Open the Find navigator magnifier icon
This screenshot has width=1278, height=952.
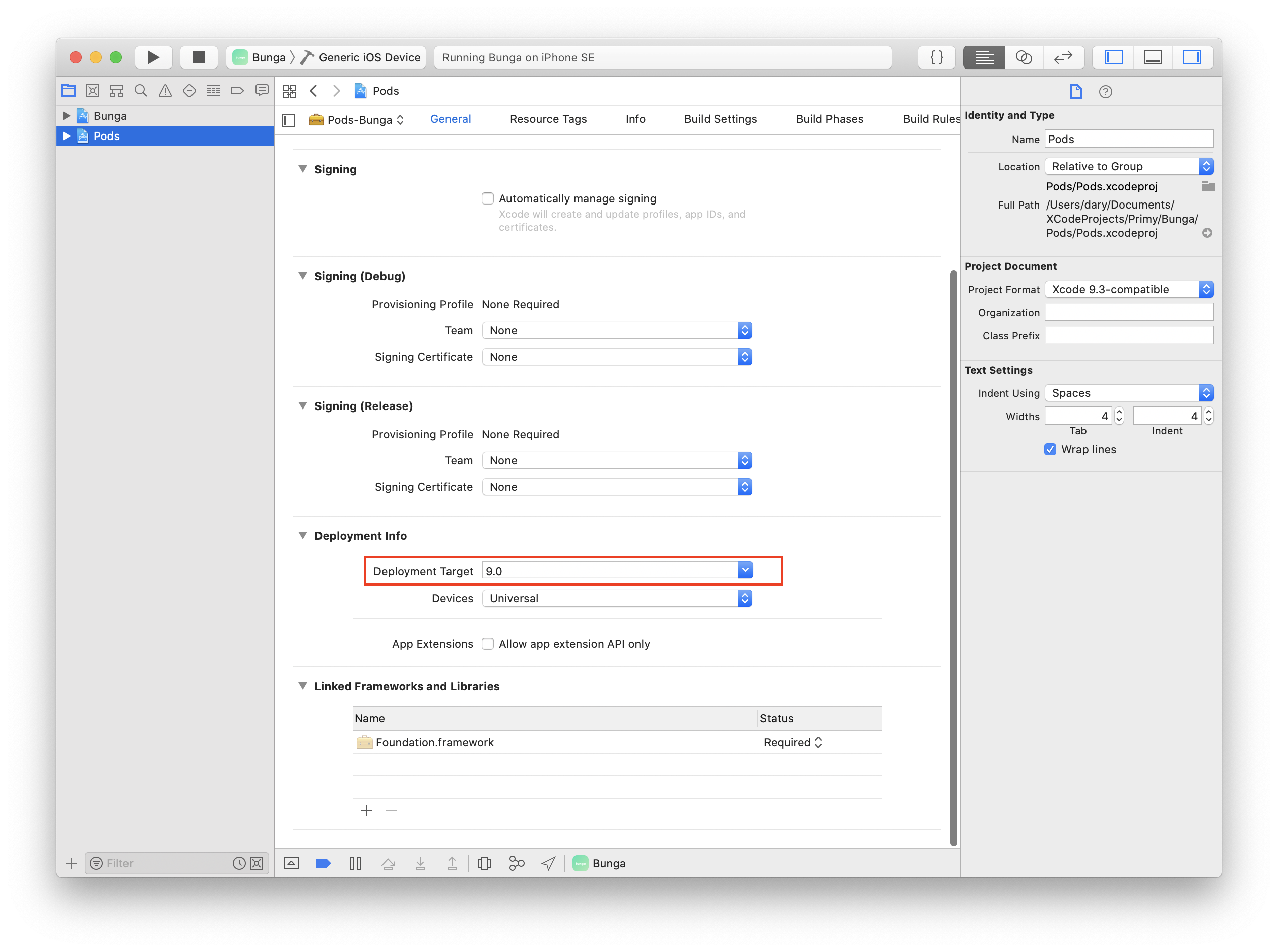(141, 91)
